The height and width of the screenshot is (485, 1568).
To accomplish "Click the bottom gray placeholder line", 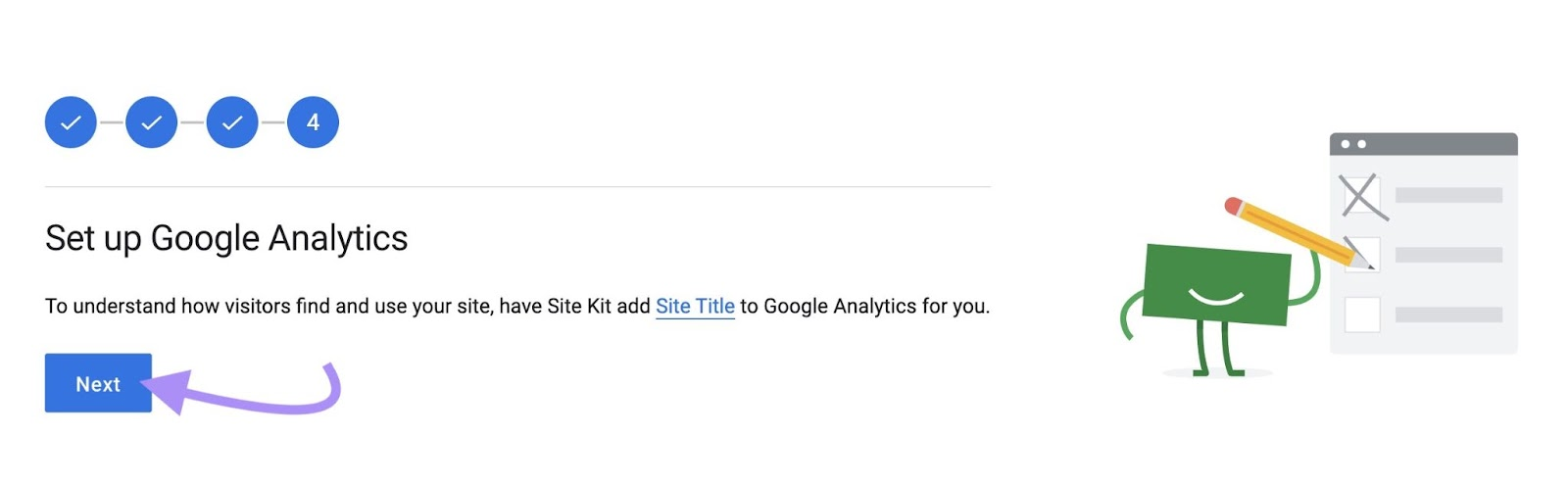I will (1448, 315).
